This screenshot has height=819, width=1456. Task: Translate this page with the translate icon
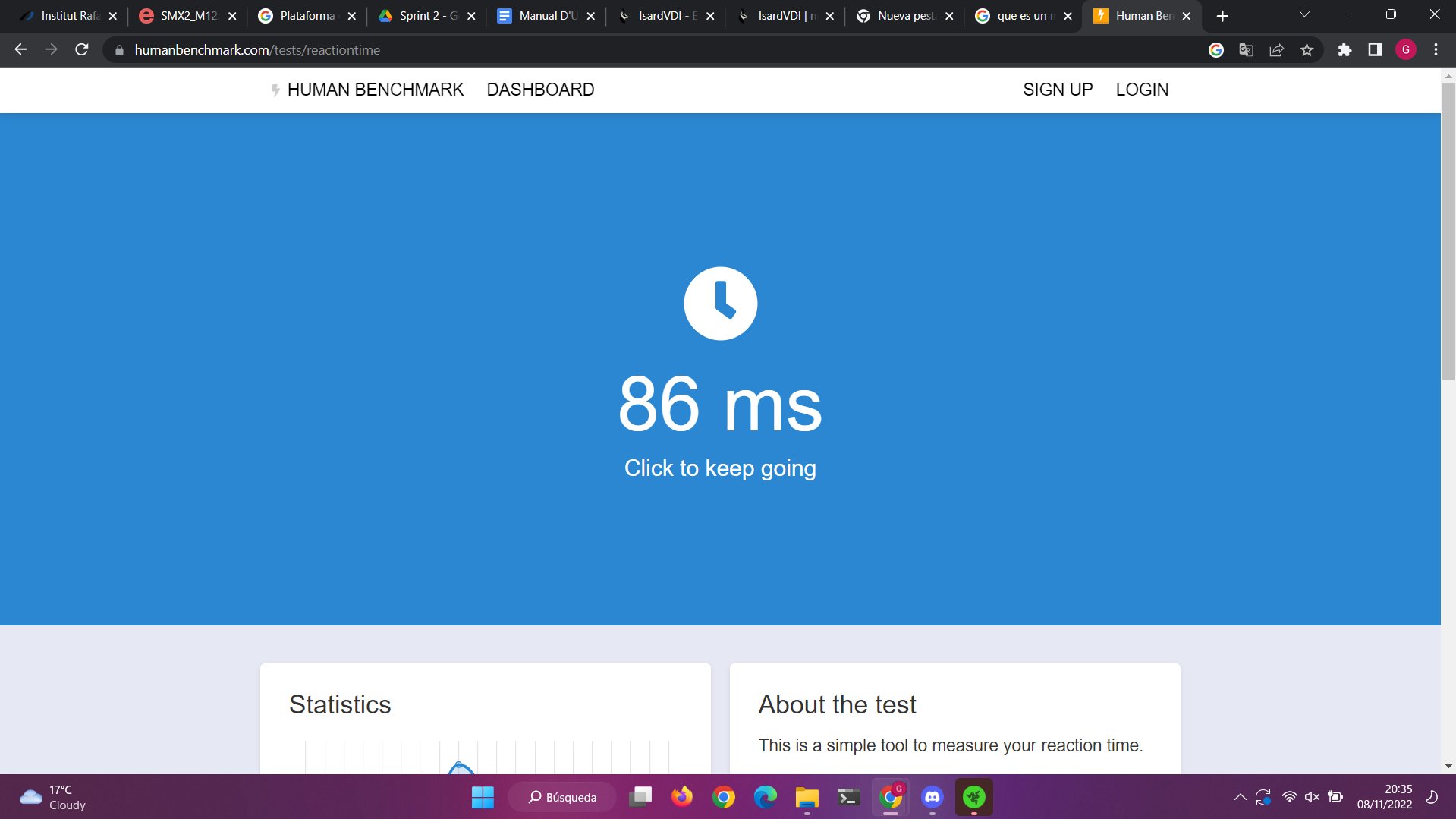1246,50
